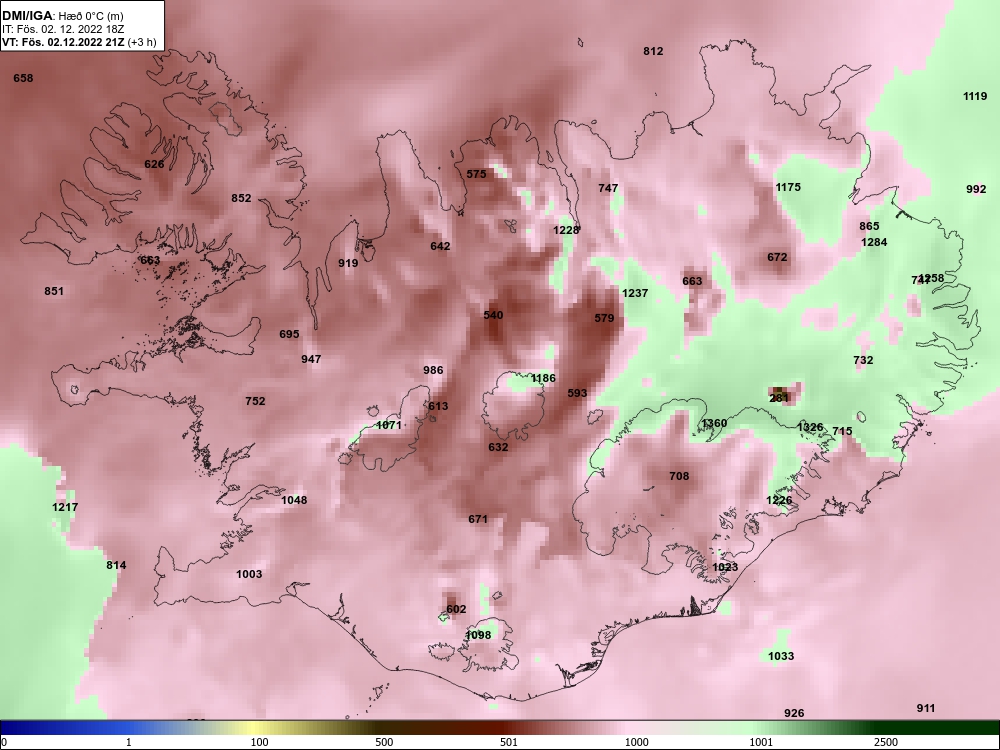
Task: Select the 1119 value at the east edge
Action: coord(975,96)
